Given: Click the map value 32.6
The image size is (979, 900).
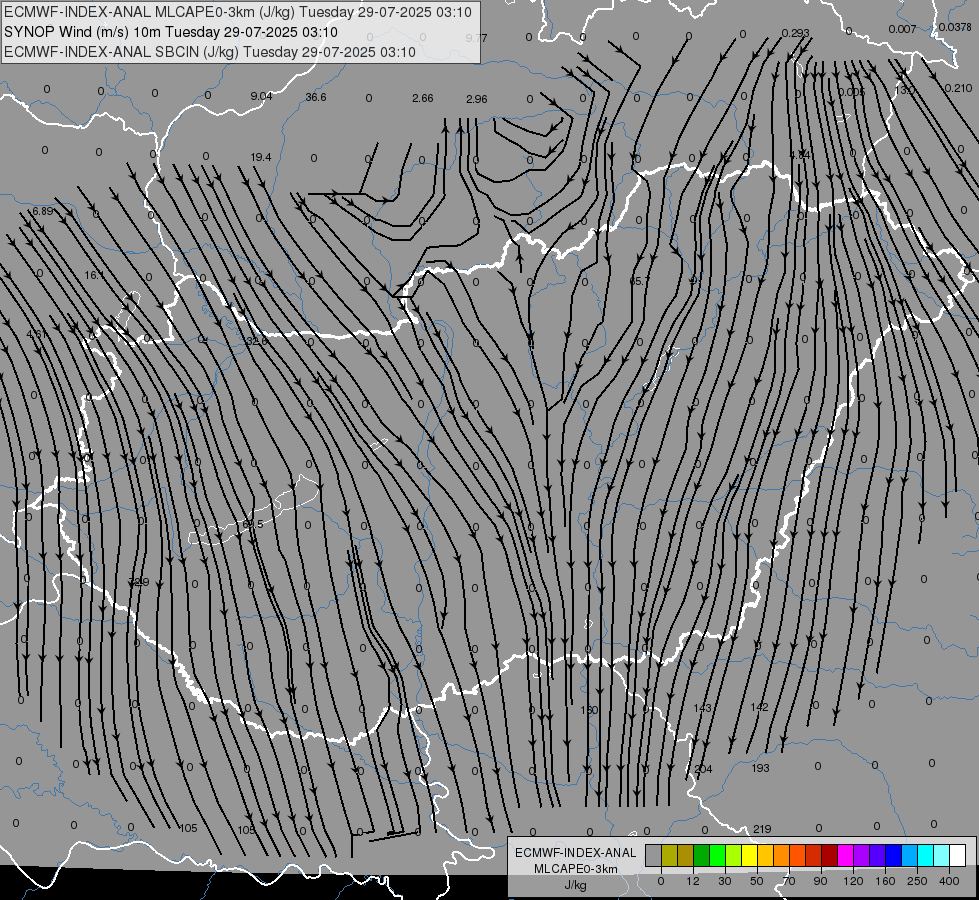Looking at the screenshot, I should click(x=257, y=341).
